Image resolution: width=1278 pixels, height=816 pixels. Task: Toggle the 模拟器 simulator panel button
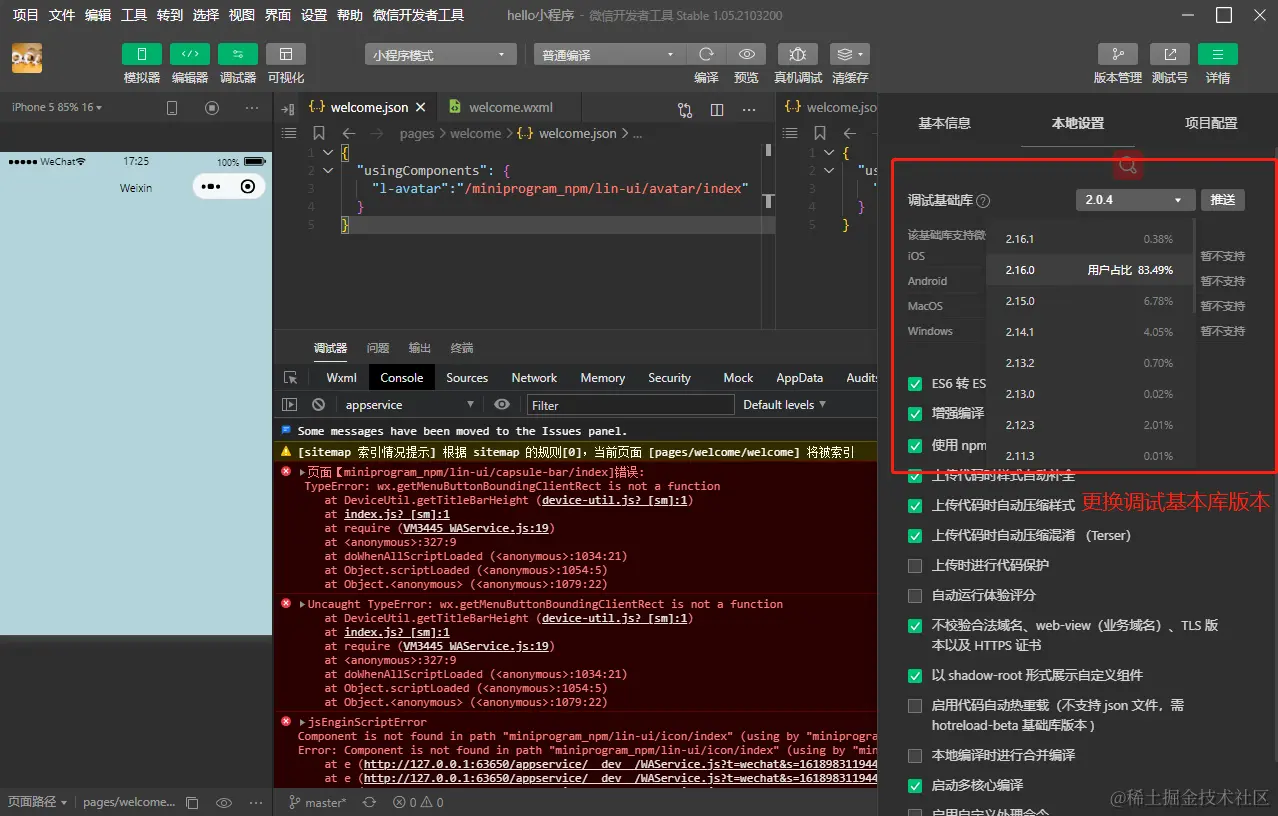(x=142, y=54)
